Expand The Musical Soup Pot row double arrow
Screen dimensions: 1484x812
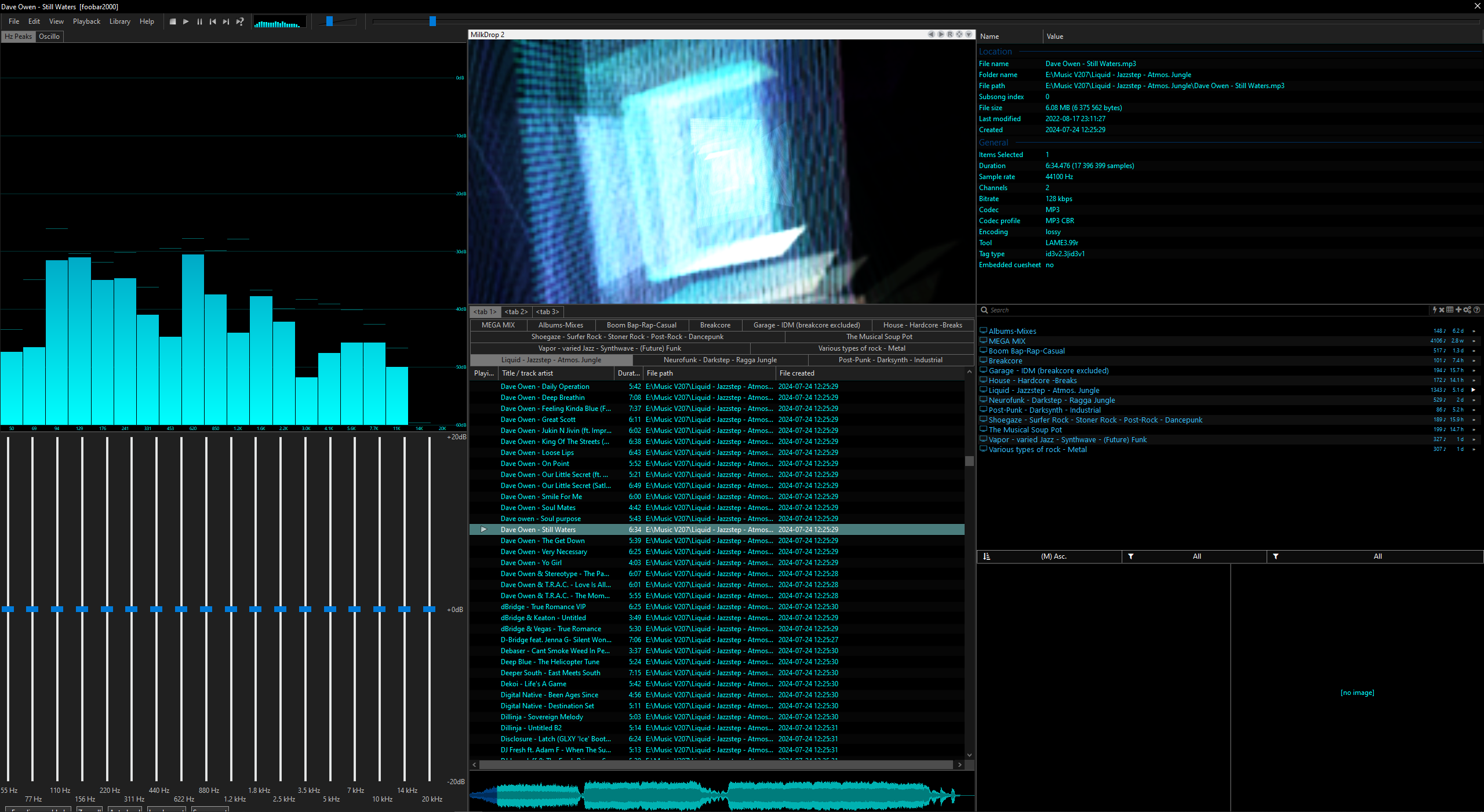(x=1474, y=429)
